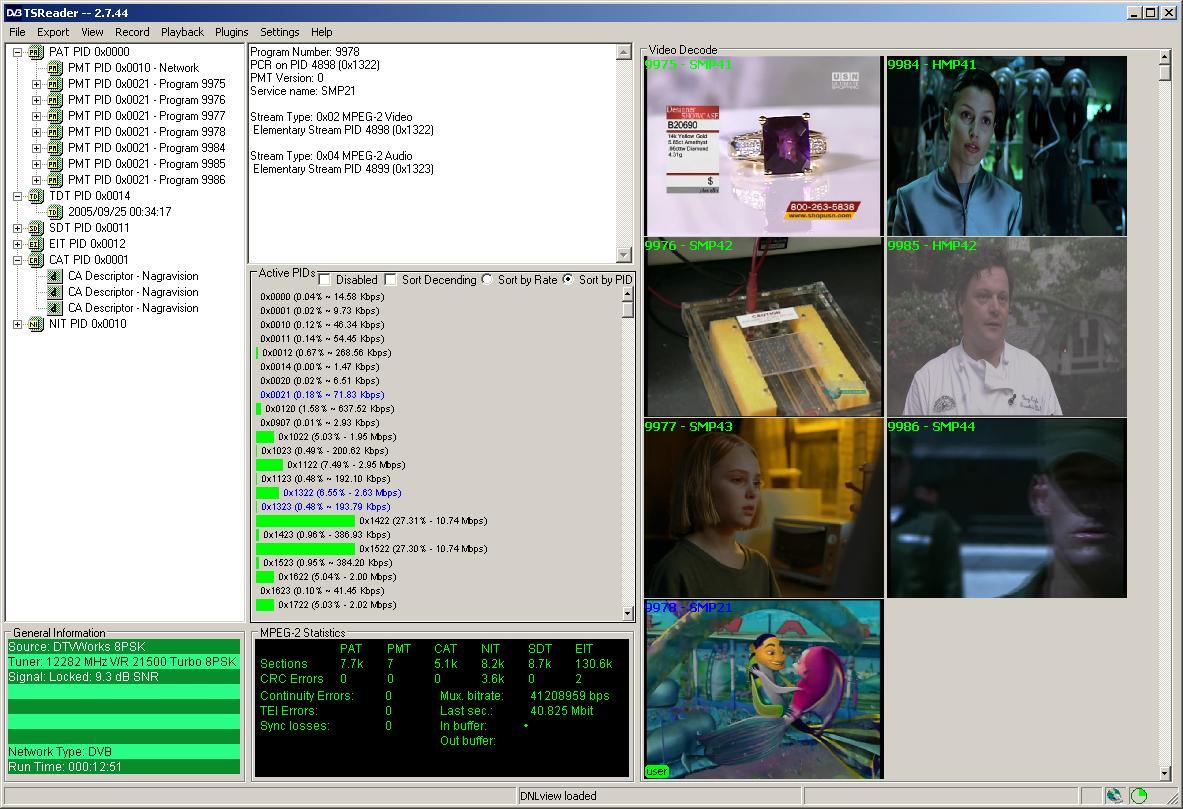
Task: Open the Settings menu
Action: pos(280,32)
